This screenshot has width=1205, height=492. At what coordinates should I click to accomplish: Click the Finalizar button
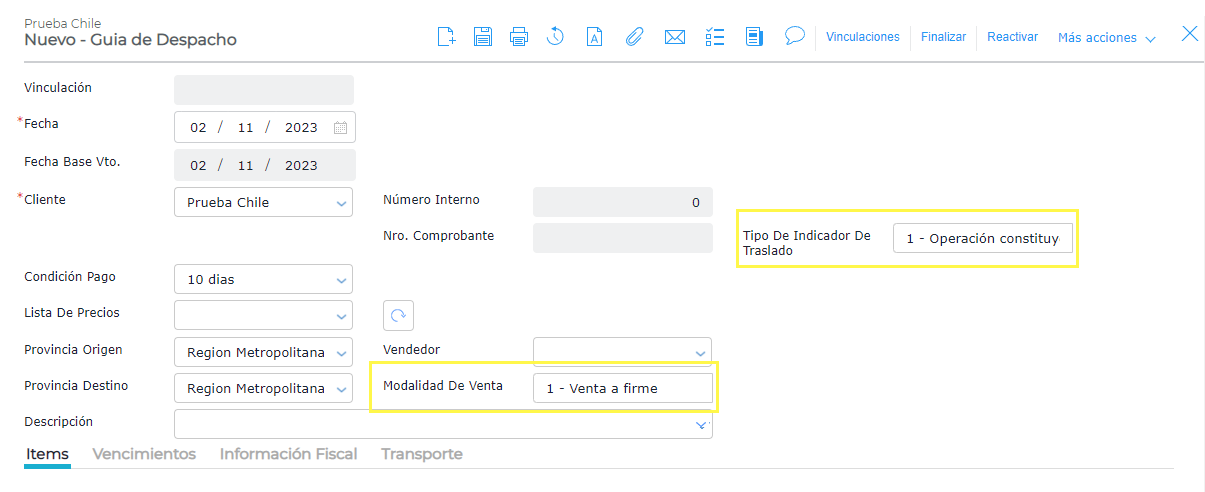point(943,37)
